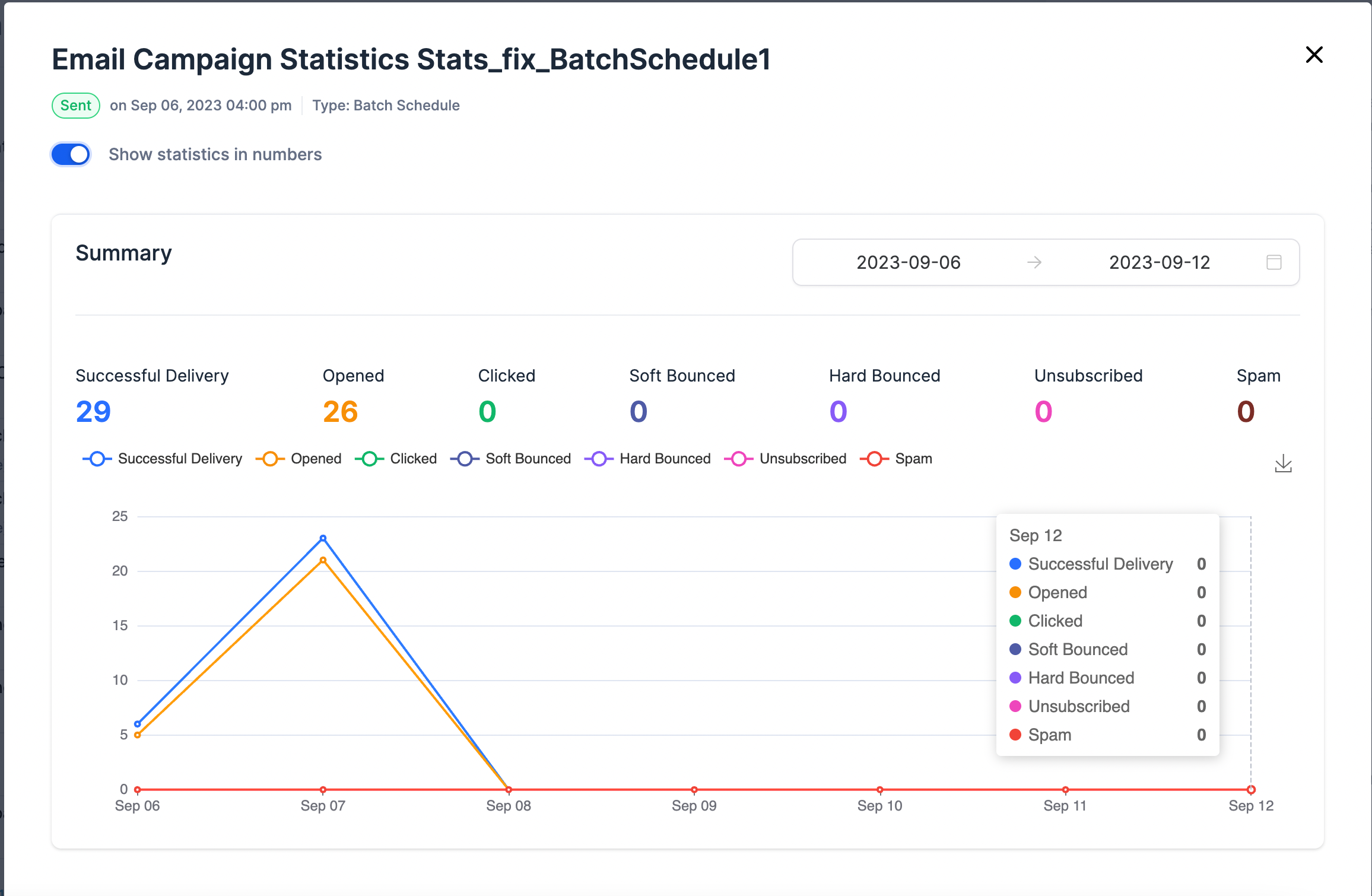The image size is (1372, 896).
Task: Click the Hard Bounced summary label
Action: [x=884, y=376]
